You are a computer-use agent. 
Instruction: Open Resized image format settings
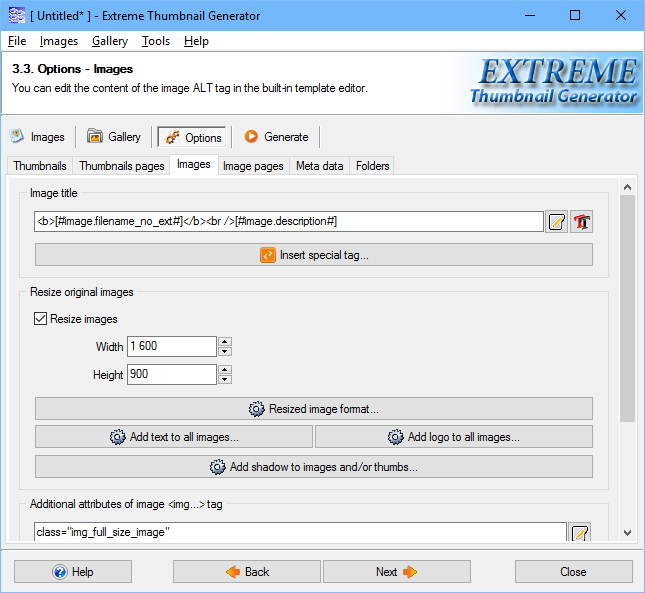(x=314, y=409)
